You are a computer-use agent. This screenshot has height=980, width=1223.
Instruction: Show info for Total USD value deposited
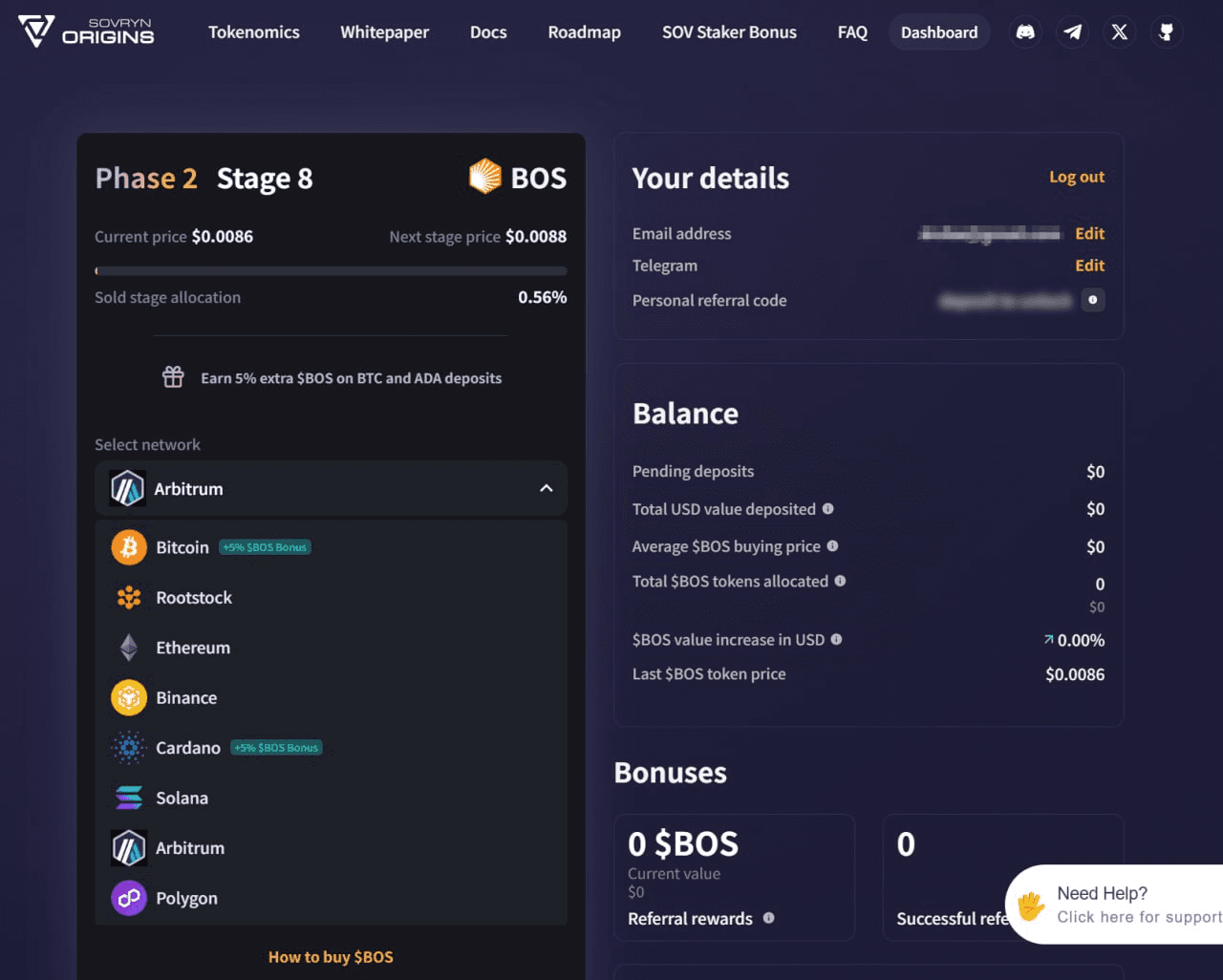(x=827, y=509)
